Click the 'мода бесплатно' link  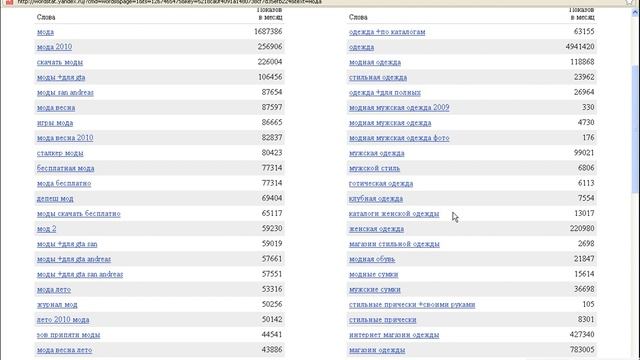coord(64,183)
